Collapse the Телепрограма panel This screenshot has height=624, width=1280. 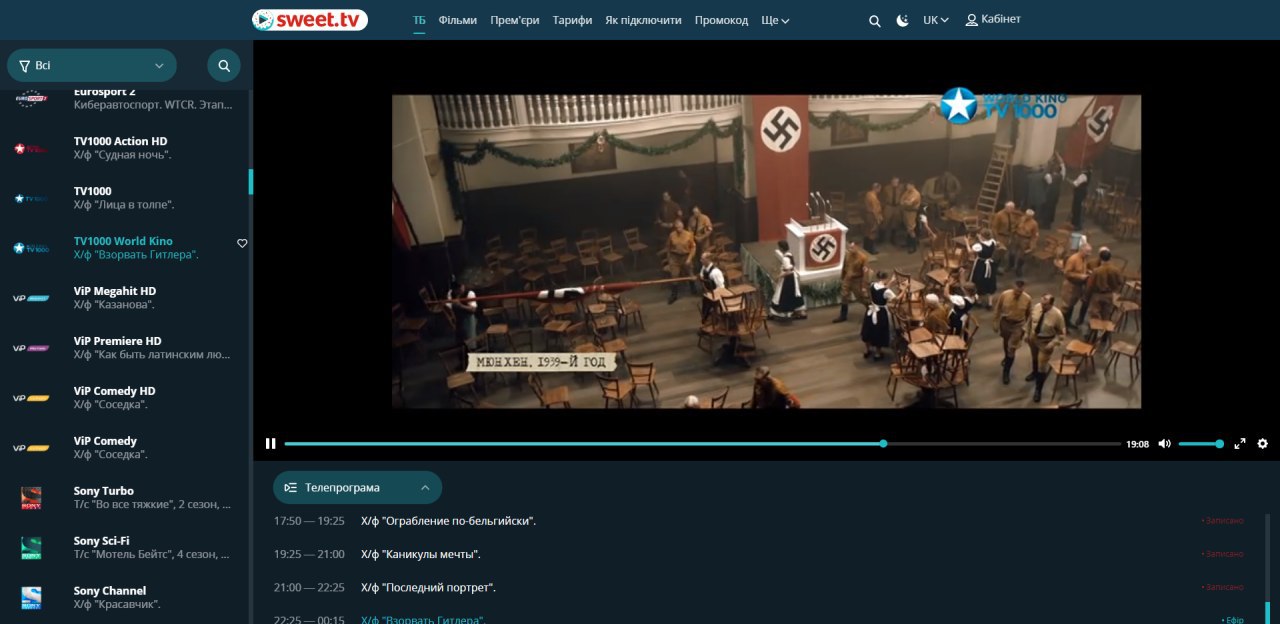[357, 487]
